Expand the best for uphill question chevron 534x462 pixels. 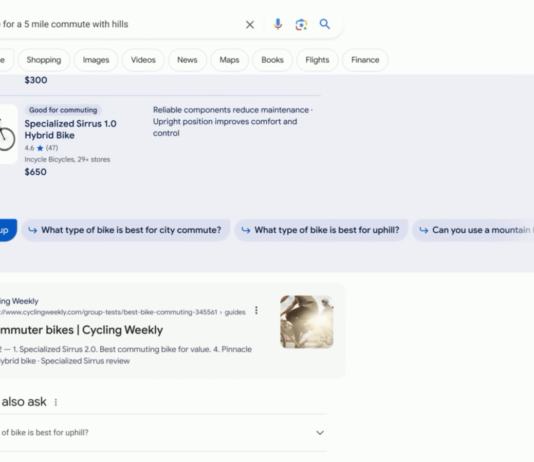click(x=320, y=433)
